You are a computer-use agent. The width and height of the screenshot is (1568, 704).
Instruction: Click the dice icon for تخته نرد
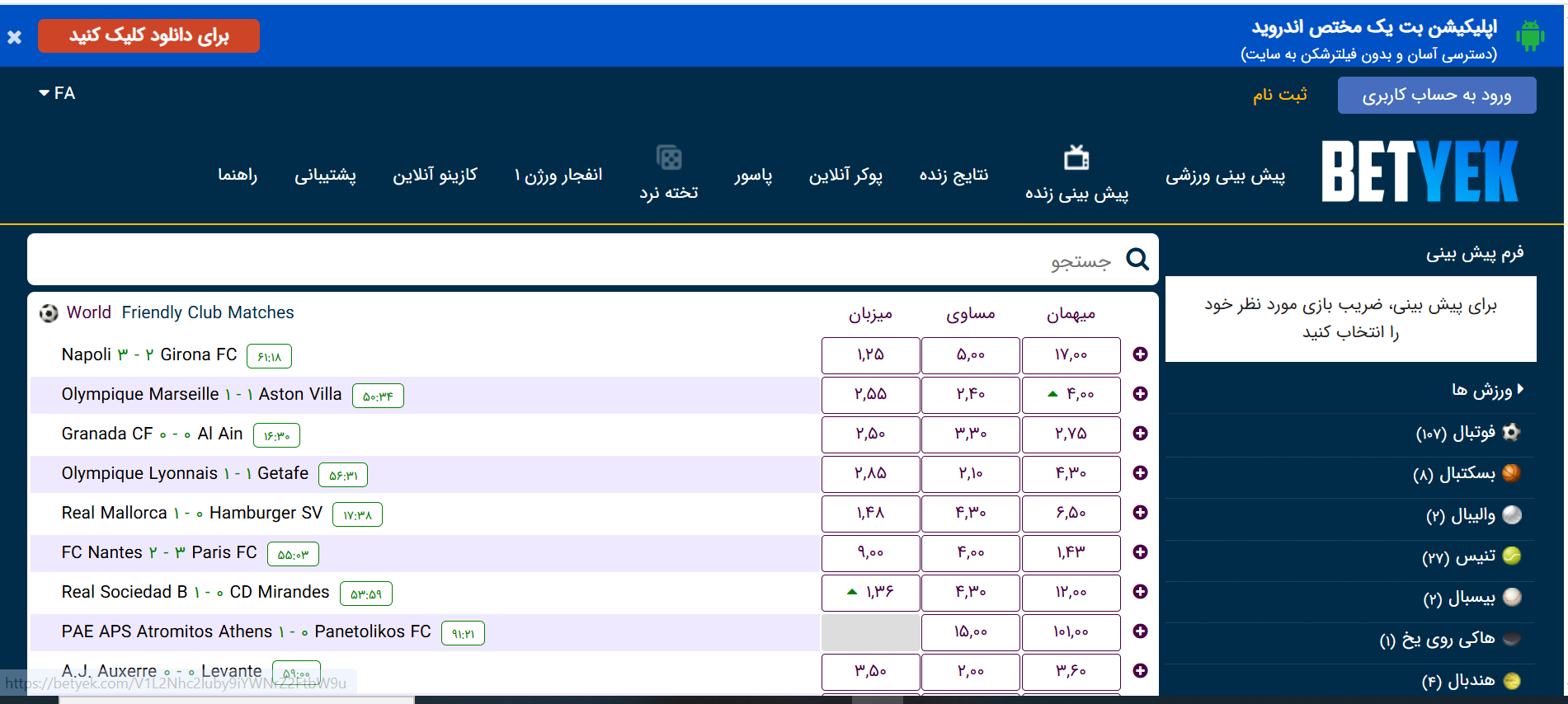point(669,157)
